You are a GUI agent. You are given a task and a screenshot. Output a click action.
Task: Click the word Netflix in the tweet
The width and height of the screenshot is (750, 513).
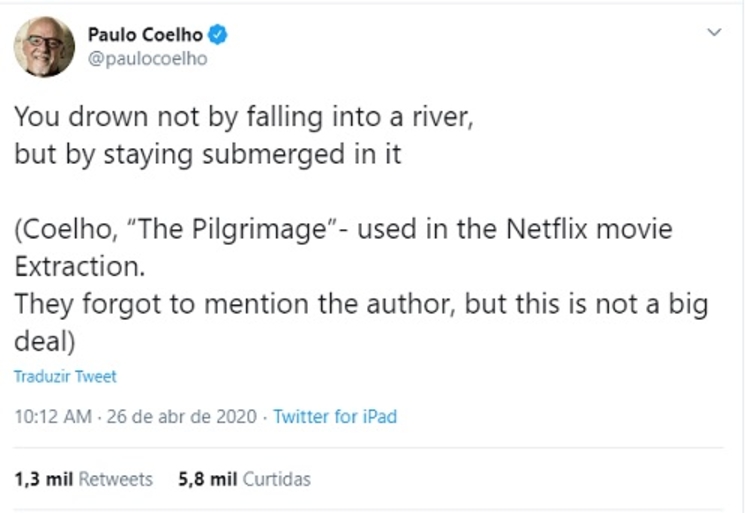pos(550,229)
